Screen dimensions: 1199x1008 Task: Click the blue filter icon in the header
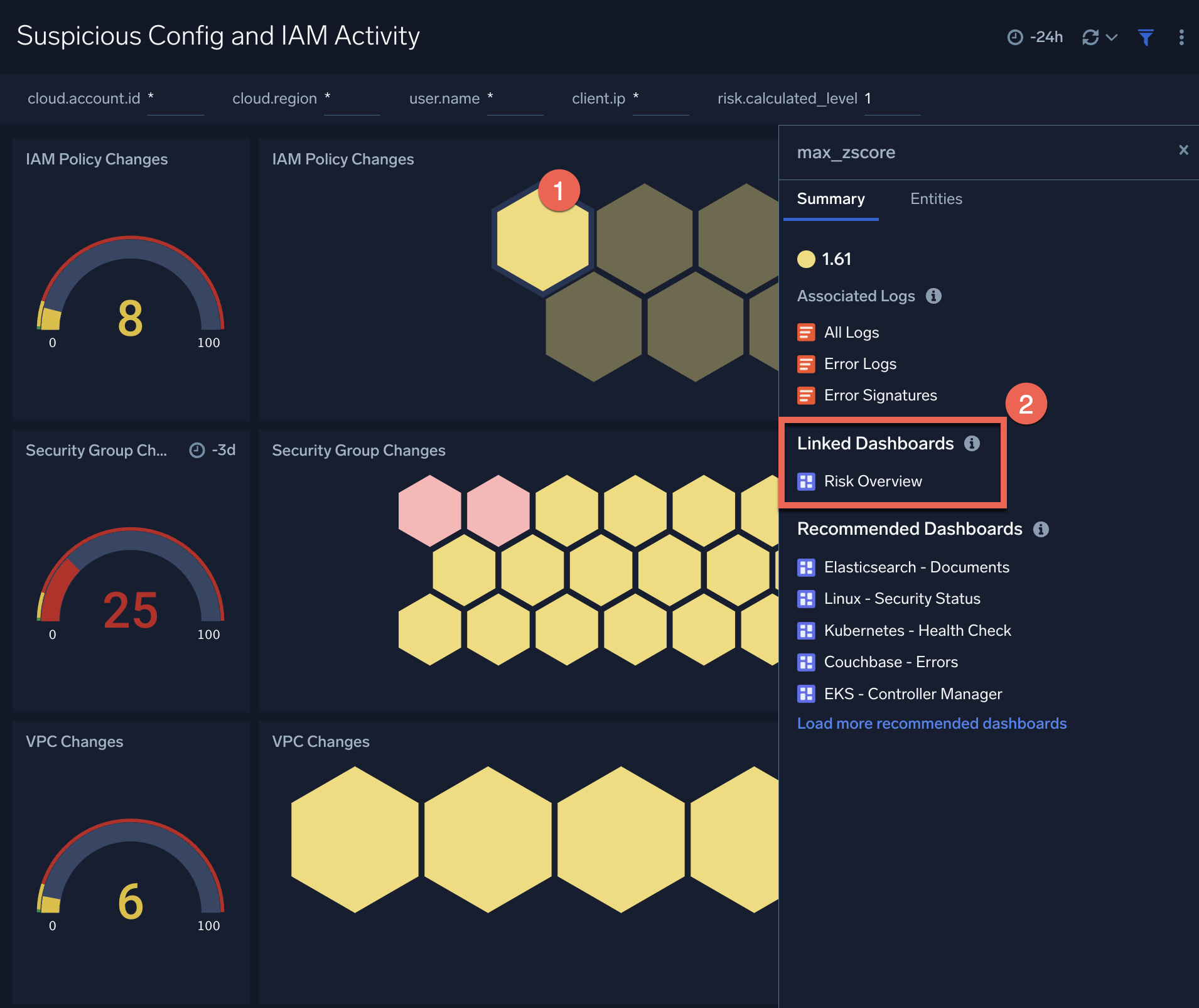coord(1147,37)
